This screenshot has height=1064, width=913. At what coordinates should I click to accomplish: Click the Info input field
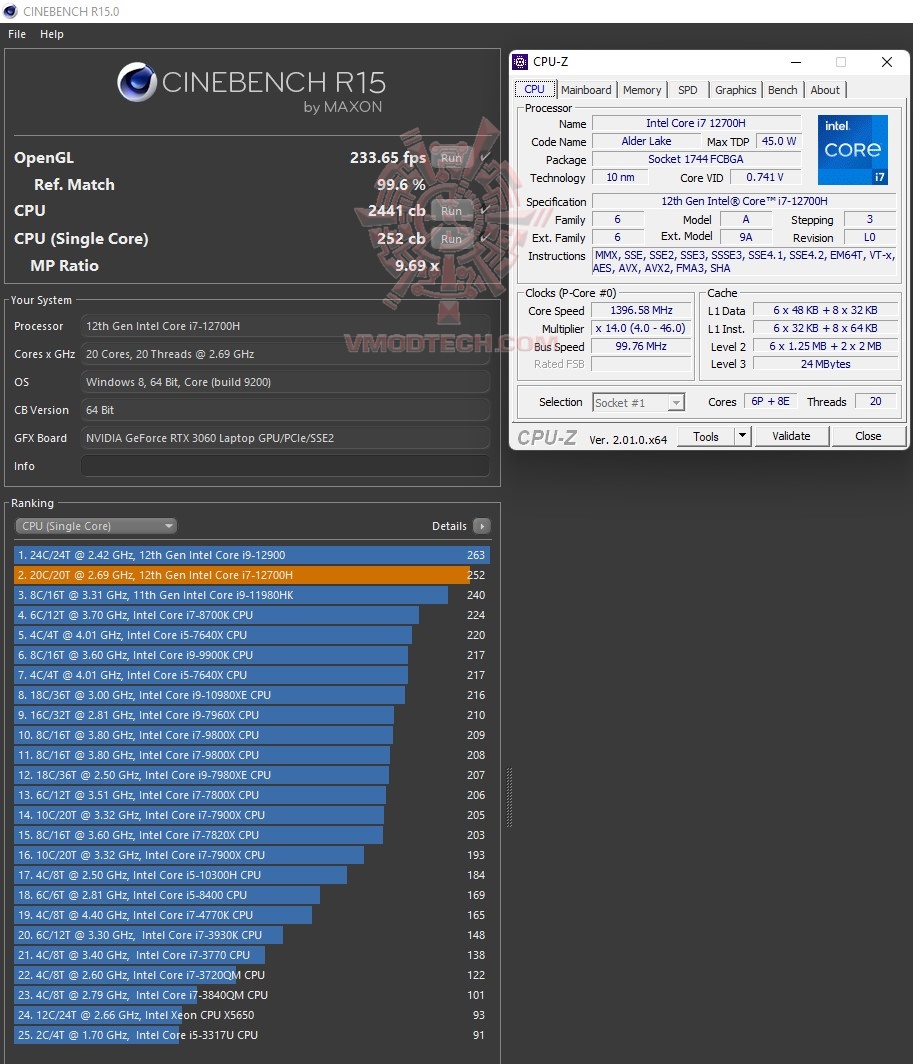pyautogui.click(x=285, y=466)
